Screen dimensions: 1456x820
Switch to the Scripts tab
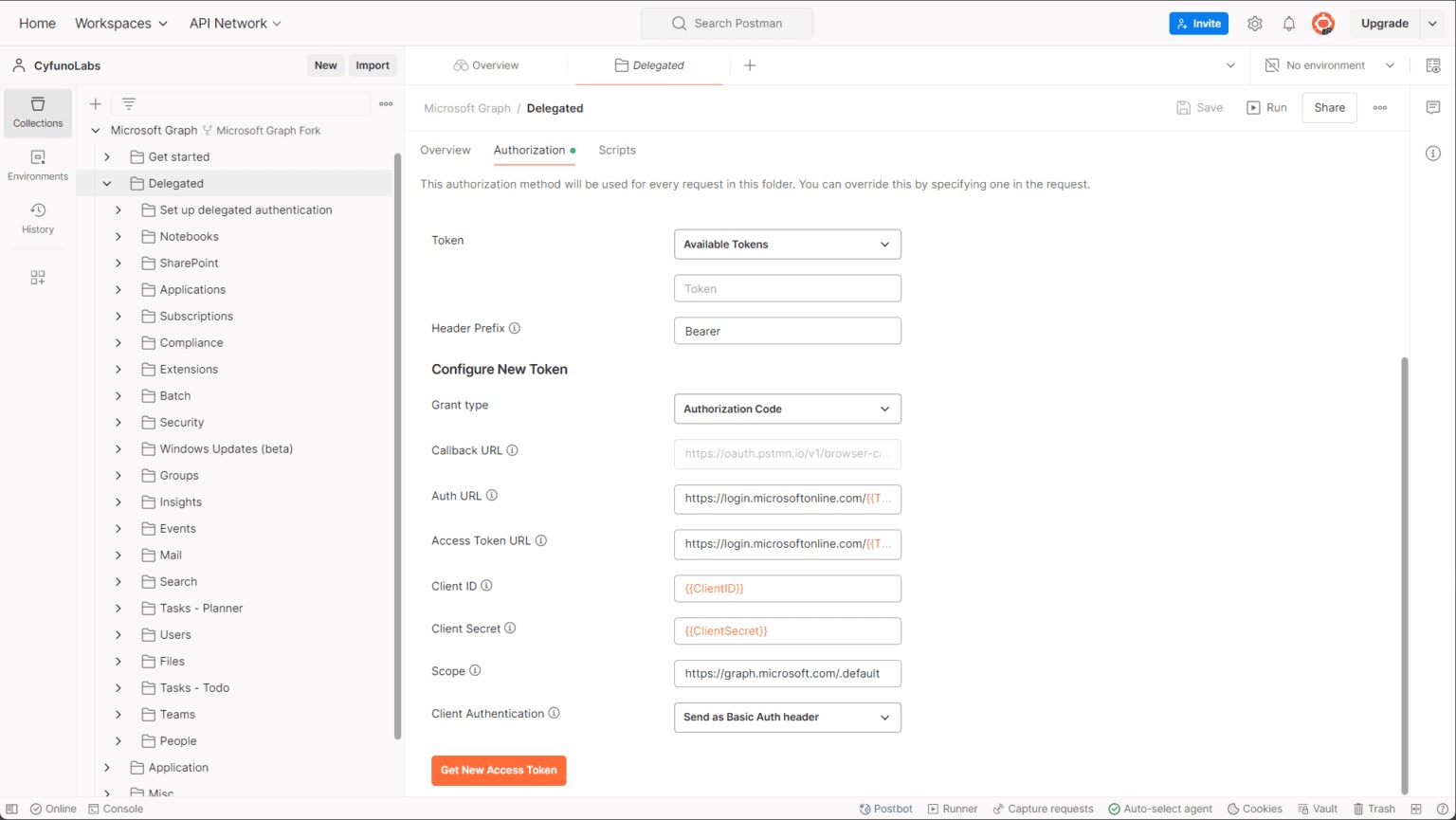pyautogui.click(x=617, y=150)
